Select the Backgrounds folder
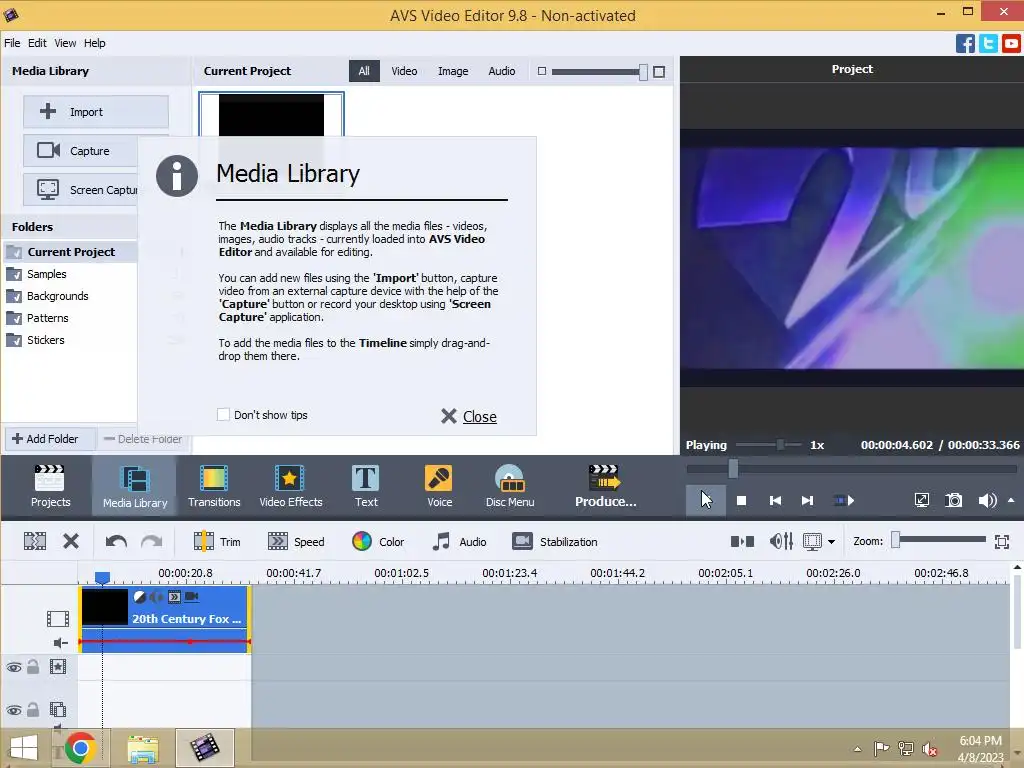The height and width of the screenshot is (768, 1024). pyautogui.click(x=57, y=296)
